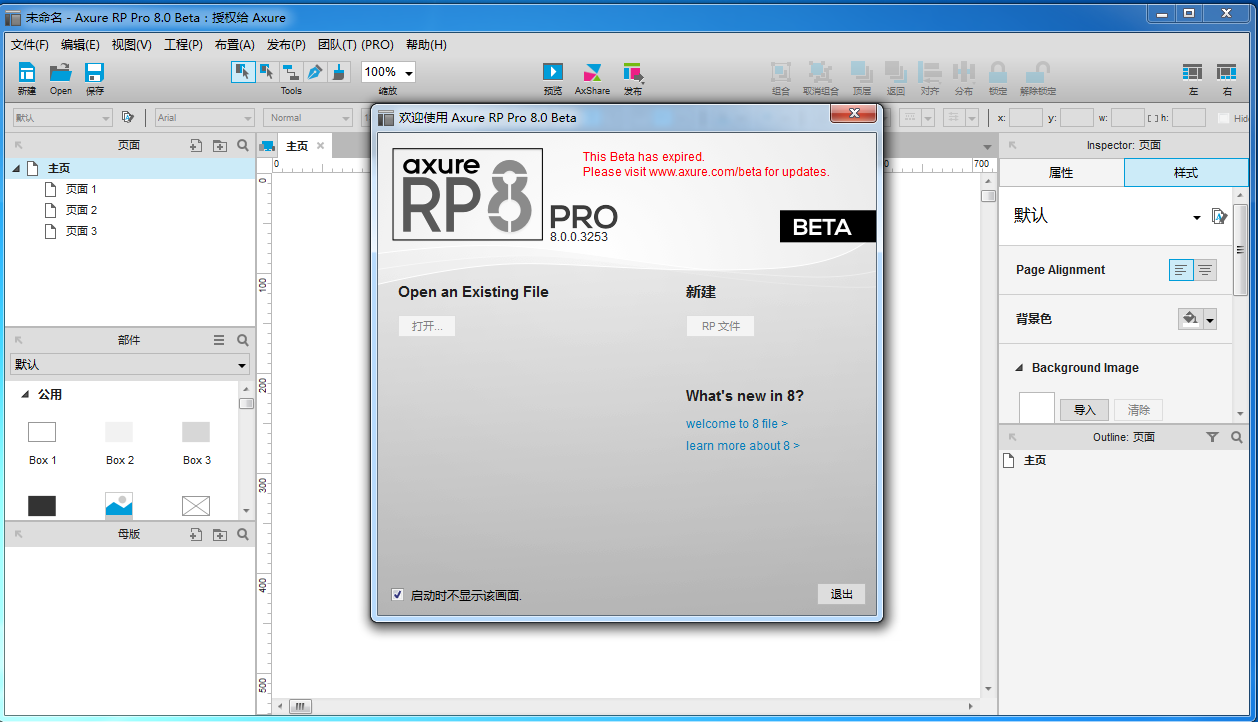The image size is (1258, 722).
Task: Switch to the 属性 tab in Inspector
Action: (1061, 173)
